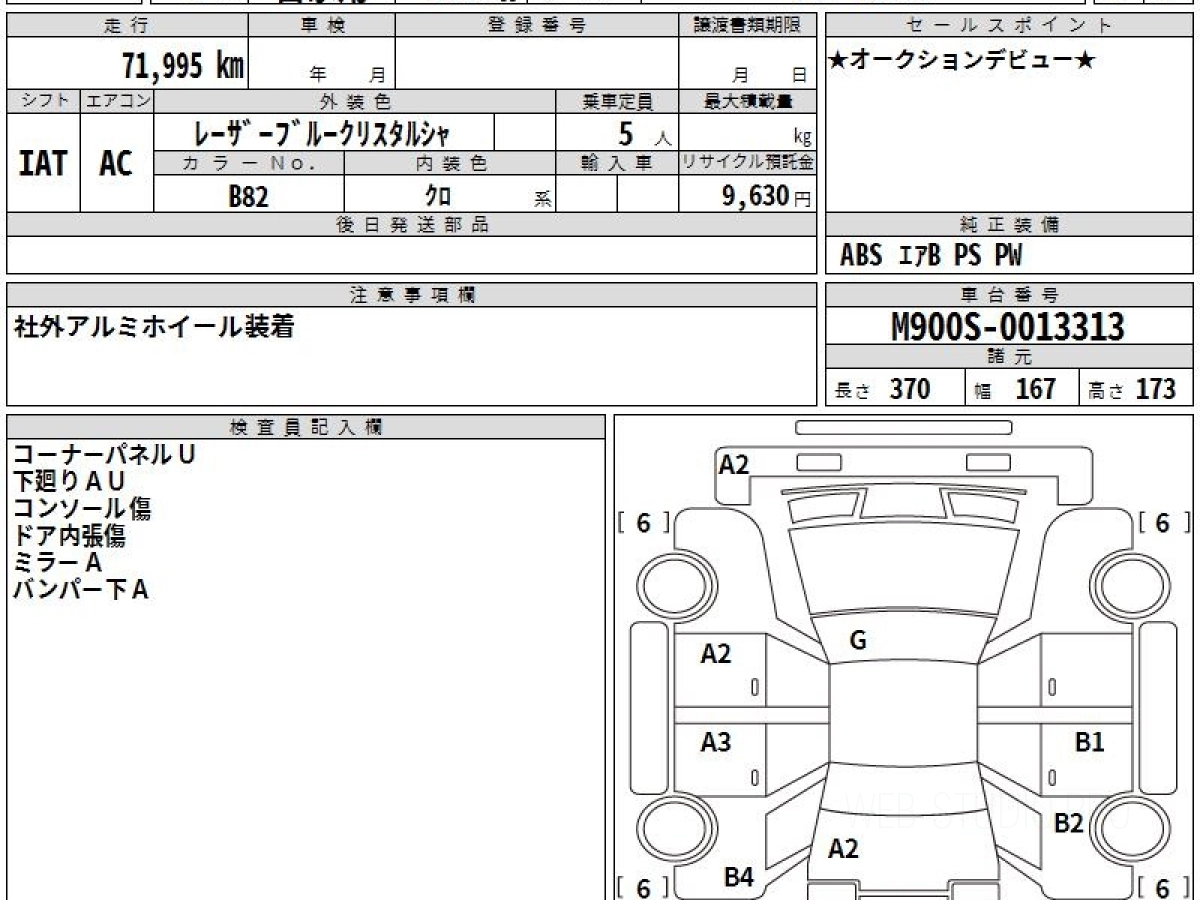The width and height of the screenshot is (1200, 900).
Task: Click inspector note ミラーA
Action: 58,562
